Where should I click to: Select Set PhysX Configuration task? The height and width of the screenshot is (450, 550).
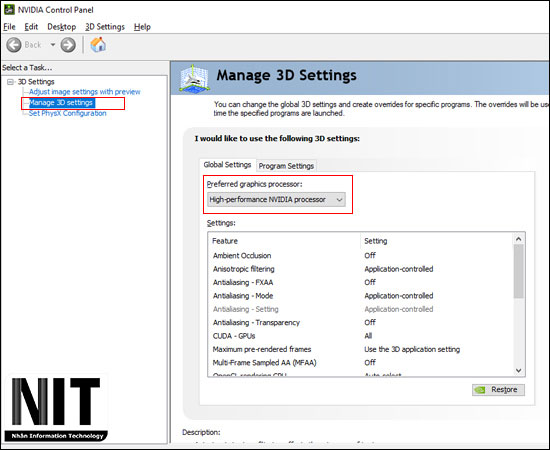click(x=67, y=113)
